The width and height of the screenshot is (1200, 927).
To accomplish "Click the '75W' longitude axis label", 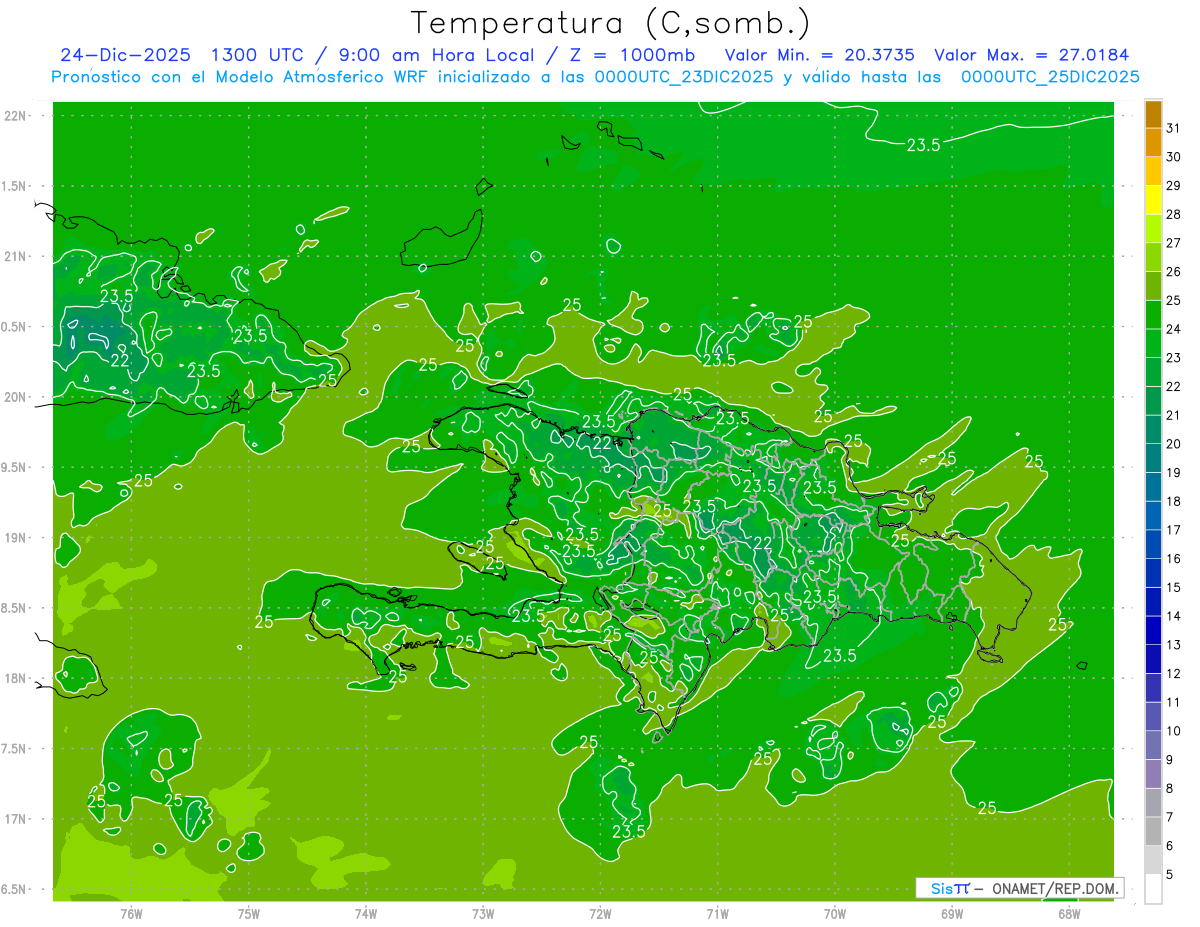I will (248, 913).
